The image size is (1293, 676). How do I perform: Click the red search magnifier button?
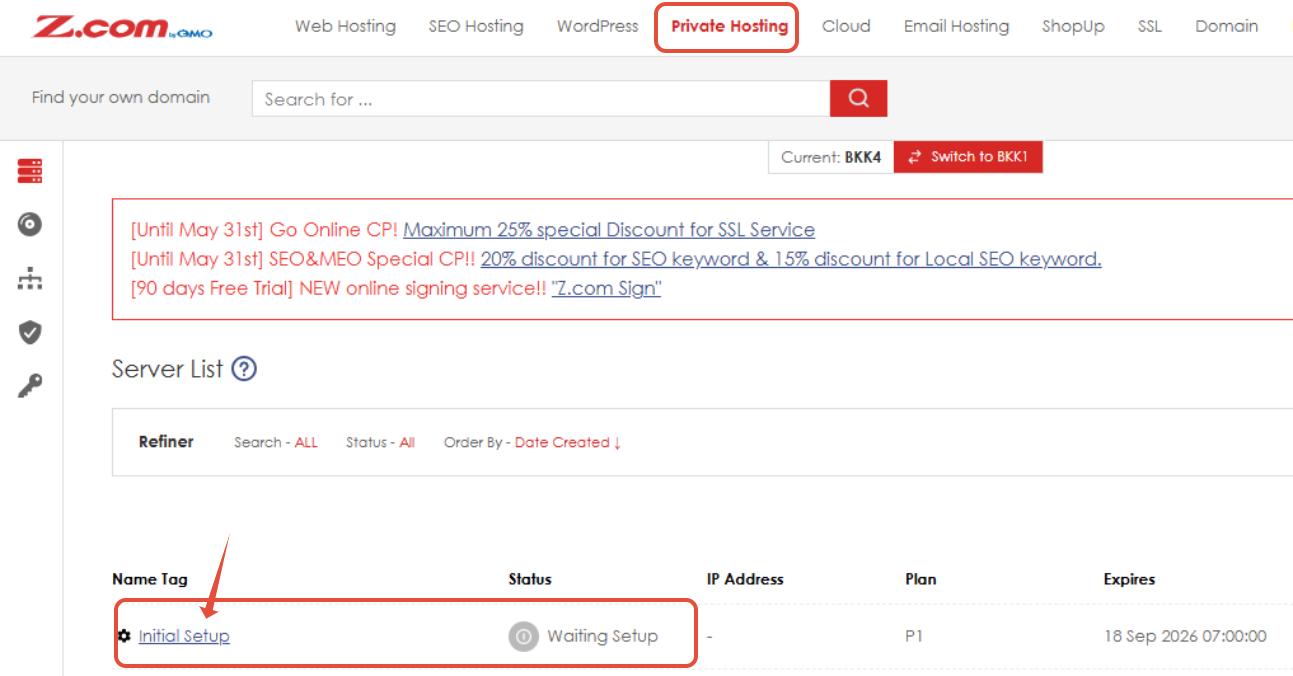[x=858, y=98]
